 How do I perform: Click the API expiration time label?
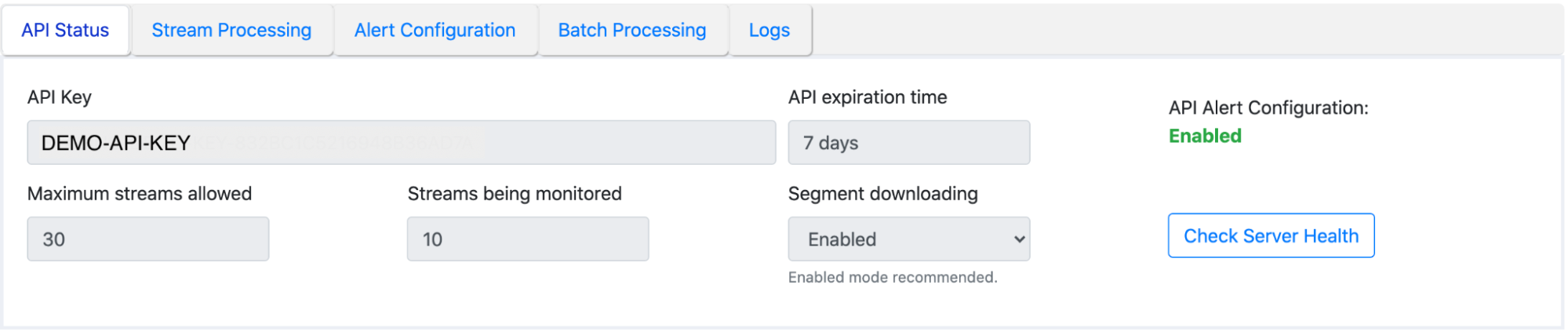[x=868, y=97]
